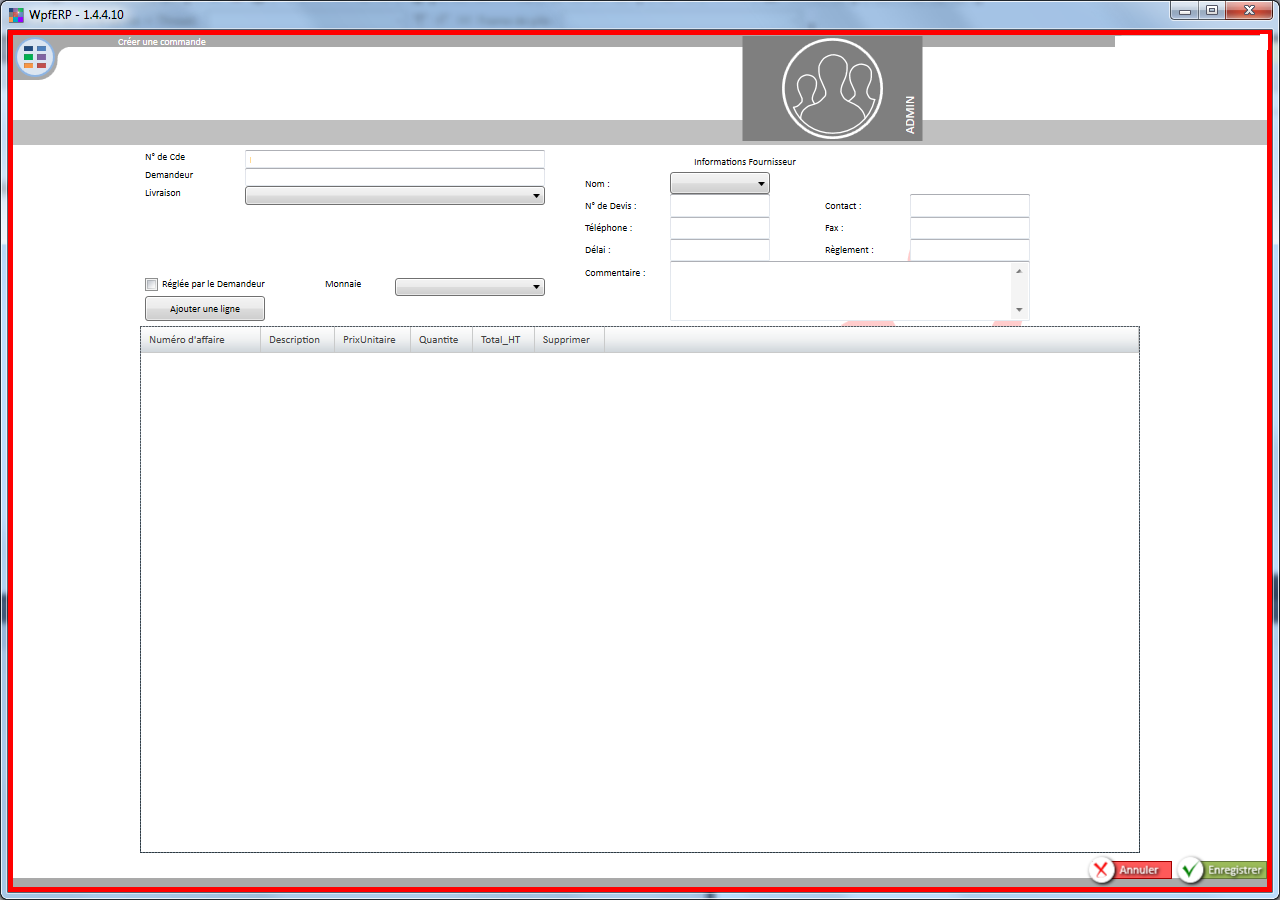Screen dimensions: 1280x900
Task: Click the Total_HT column header
Action: tap(503, 340)
